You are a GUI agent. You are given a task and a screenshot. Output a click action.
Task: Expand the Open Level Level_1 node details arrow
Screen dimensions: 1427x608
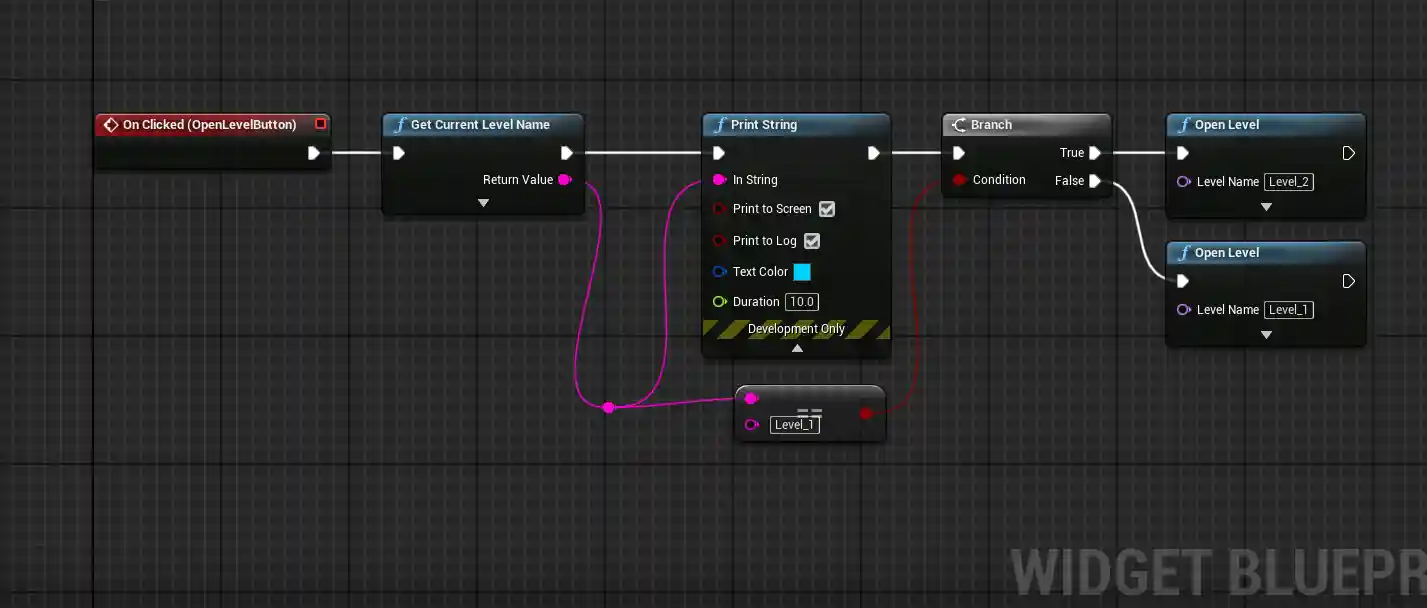point(1265,335)
